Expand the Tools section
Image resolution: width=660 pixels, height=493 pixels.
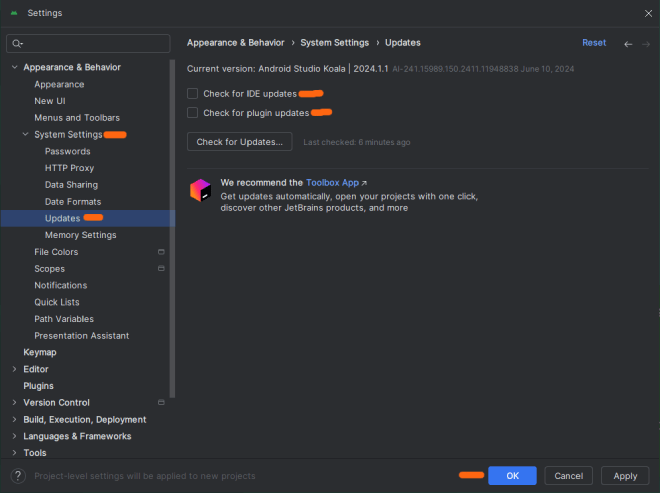pyautogui.click(x=14, y=453)
